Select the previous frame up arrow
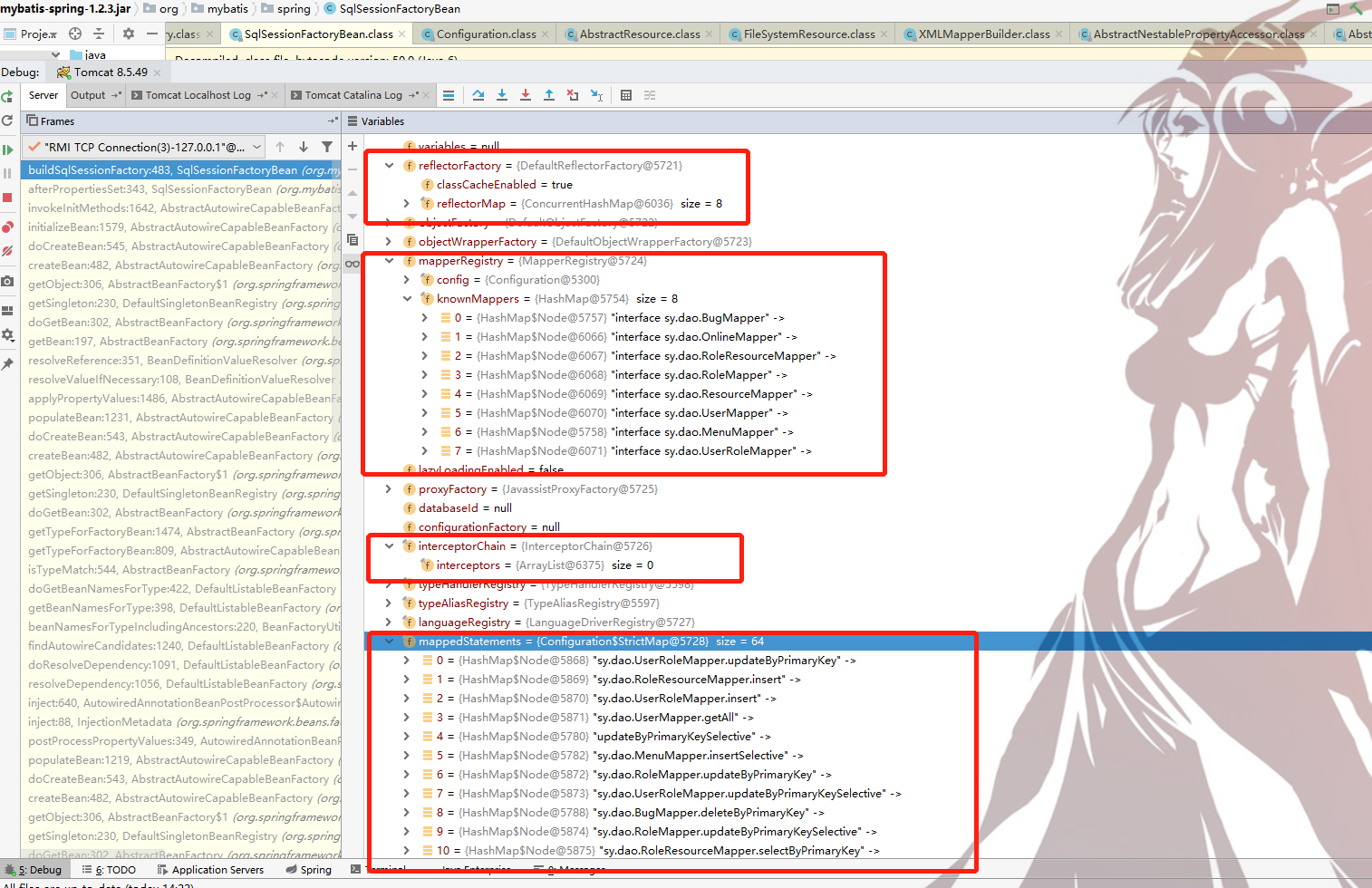 tap(280, 147)
